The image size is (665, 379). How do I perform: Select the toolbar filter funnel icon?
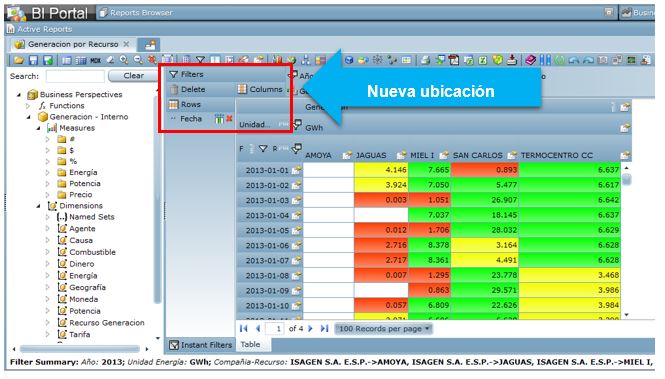click(200, 60)
